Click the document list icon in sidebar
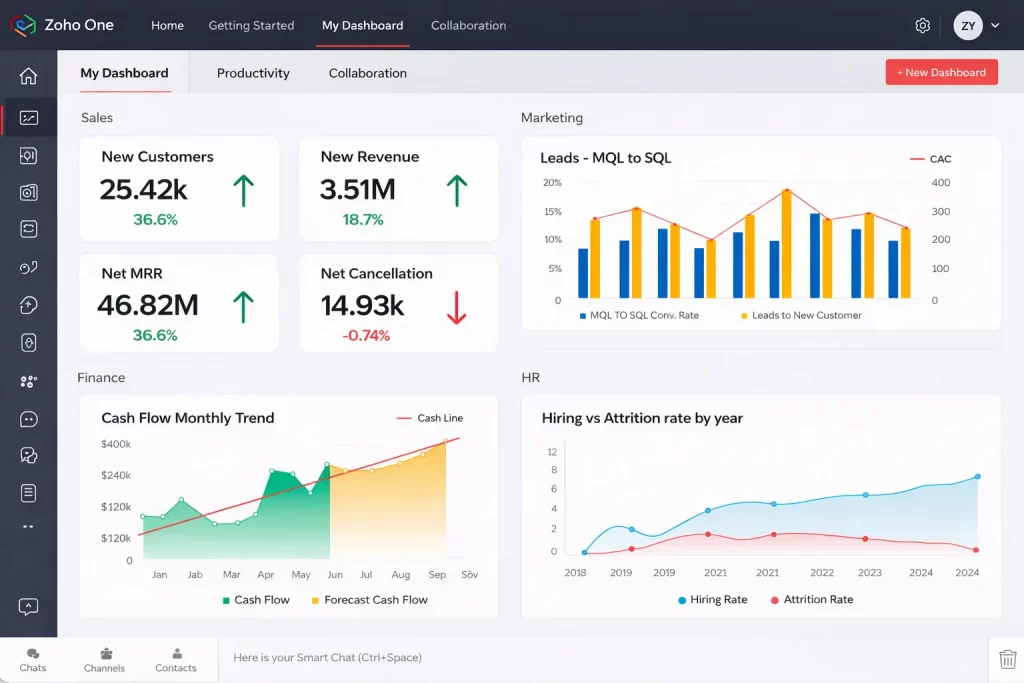The image size is (1024, 683). (28, 493)
